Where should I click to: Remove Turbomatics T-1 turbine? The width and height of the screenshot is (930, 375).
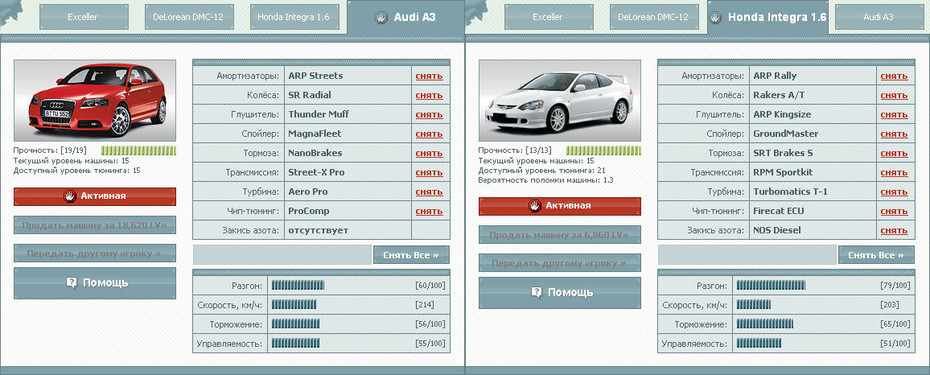click(x=894, y=192)
